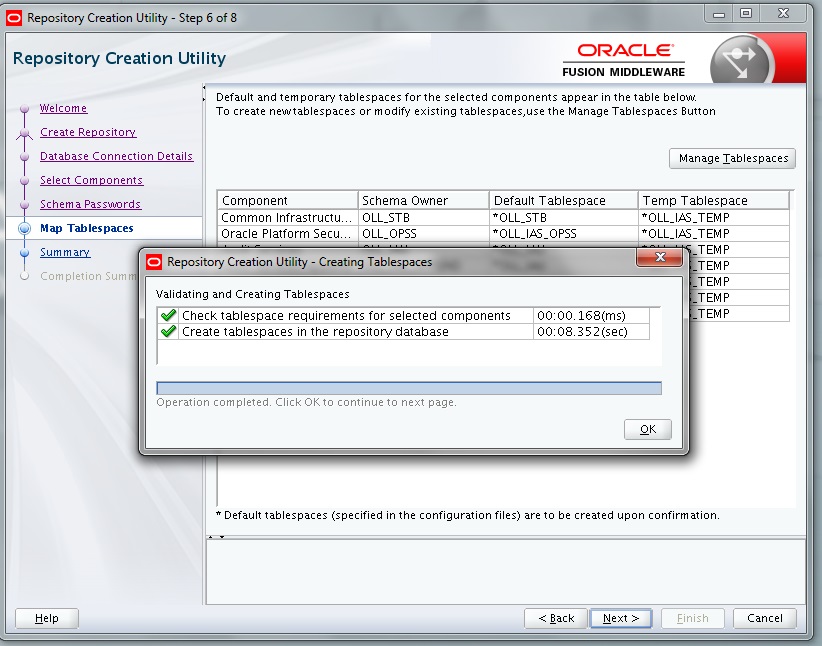Open the Create Repository step
Viewport: 822px width, 646px height.
point(88,132)
